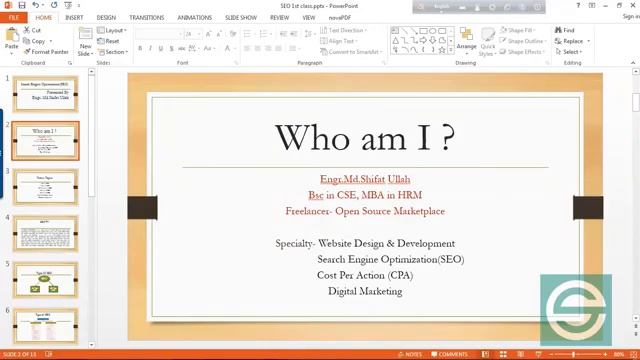Open the Layout dropdown

coord(112,31)
